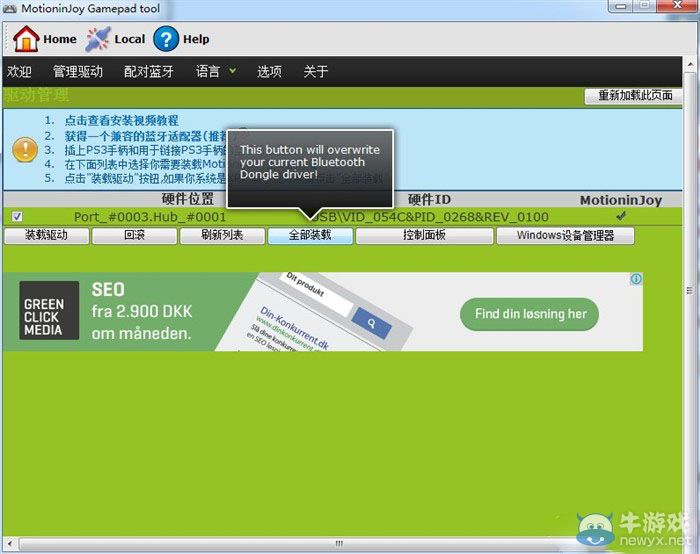This screenshot has width=700, height=554.
Task: Select the USB\VID_054C&PID_0268&REV_0100 hardware ID
Action: tap(429, 217)
